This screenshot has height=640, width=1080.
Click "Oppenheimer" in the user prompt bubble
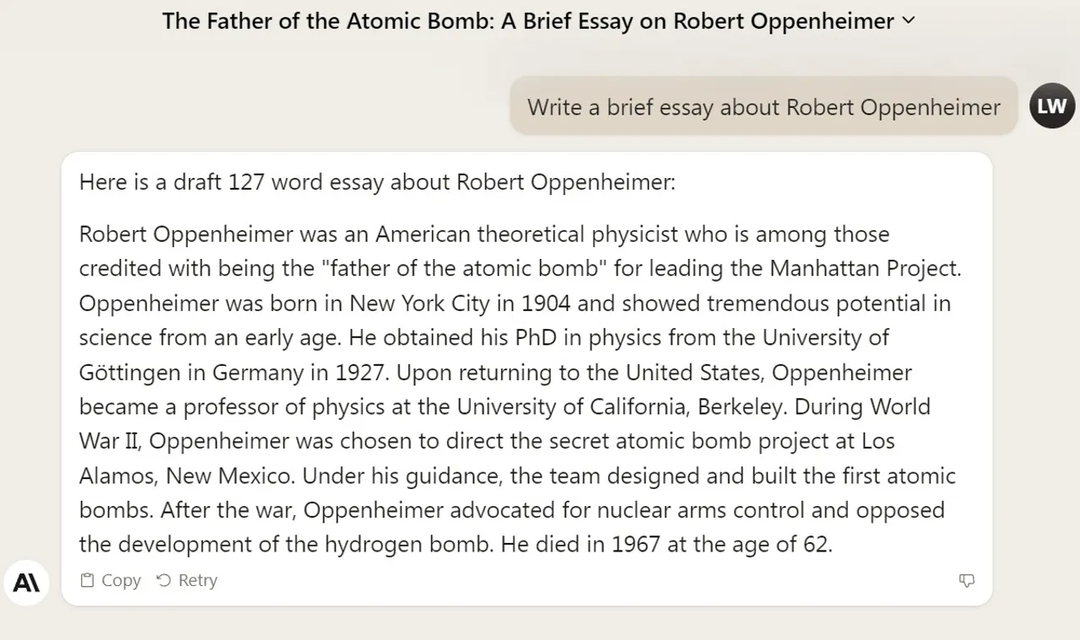pos(929,107)
